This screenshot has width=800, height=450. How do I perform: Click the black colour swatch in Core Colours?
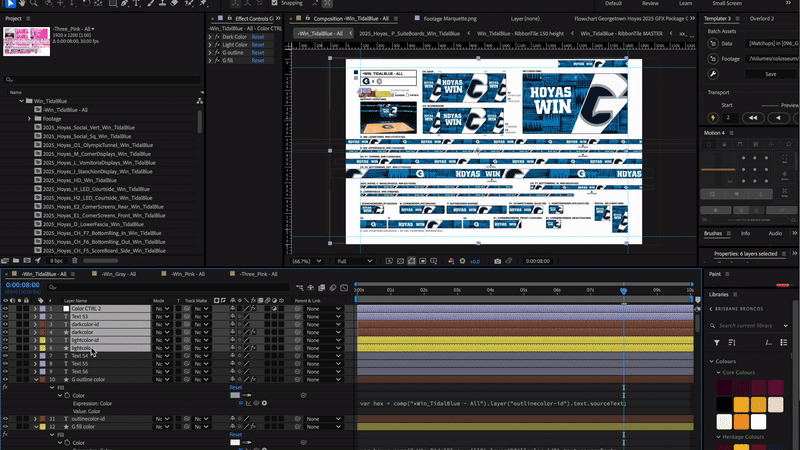click(724, 405)
